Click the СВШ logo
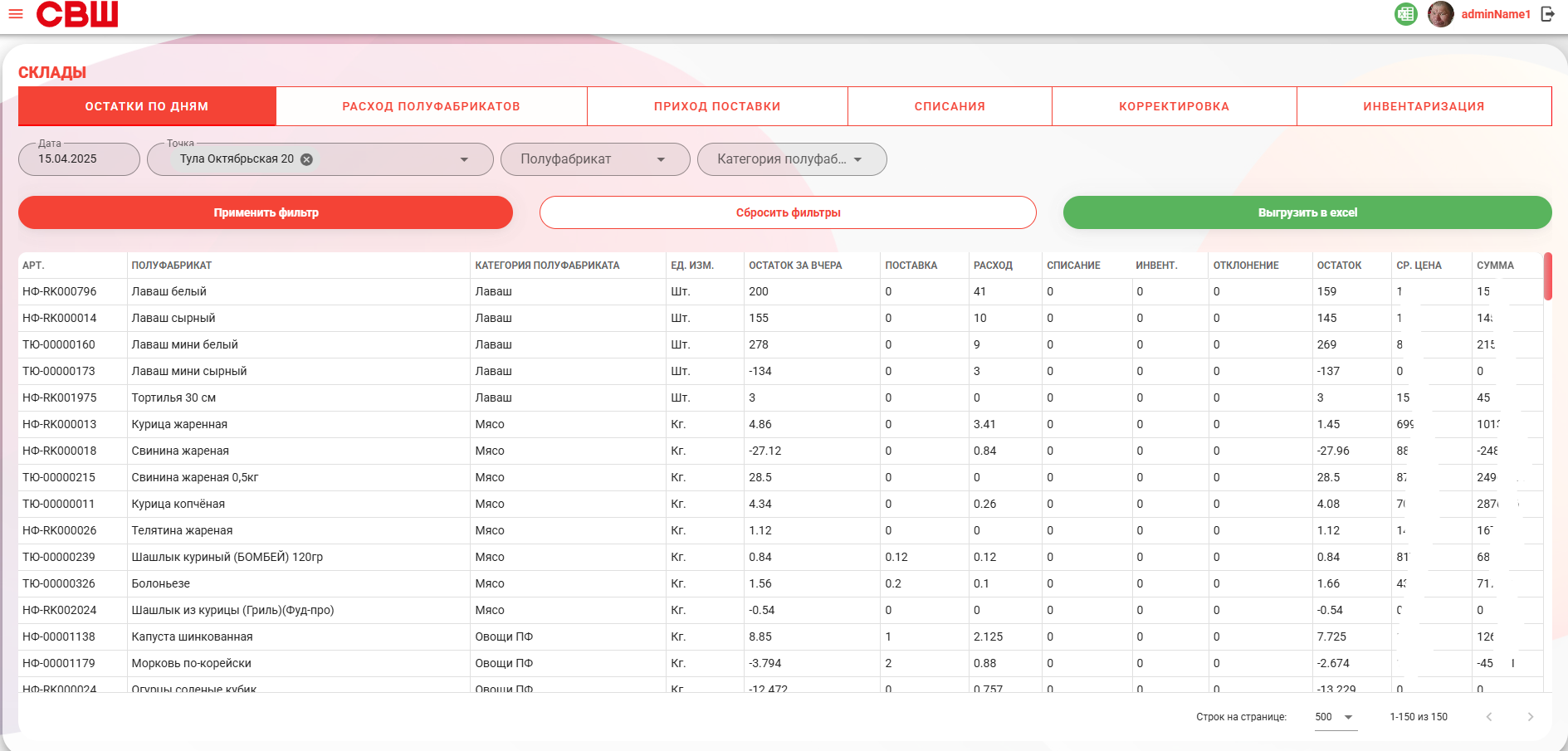Image resolution: width=1568 pixels, height=751 pixels. click(x=77, y=14)
